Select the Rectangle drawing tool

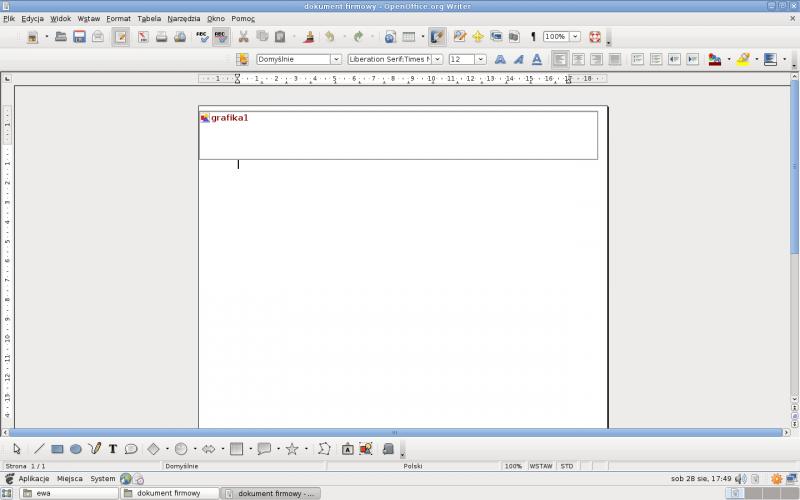click(57, 450)
